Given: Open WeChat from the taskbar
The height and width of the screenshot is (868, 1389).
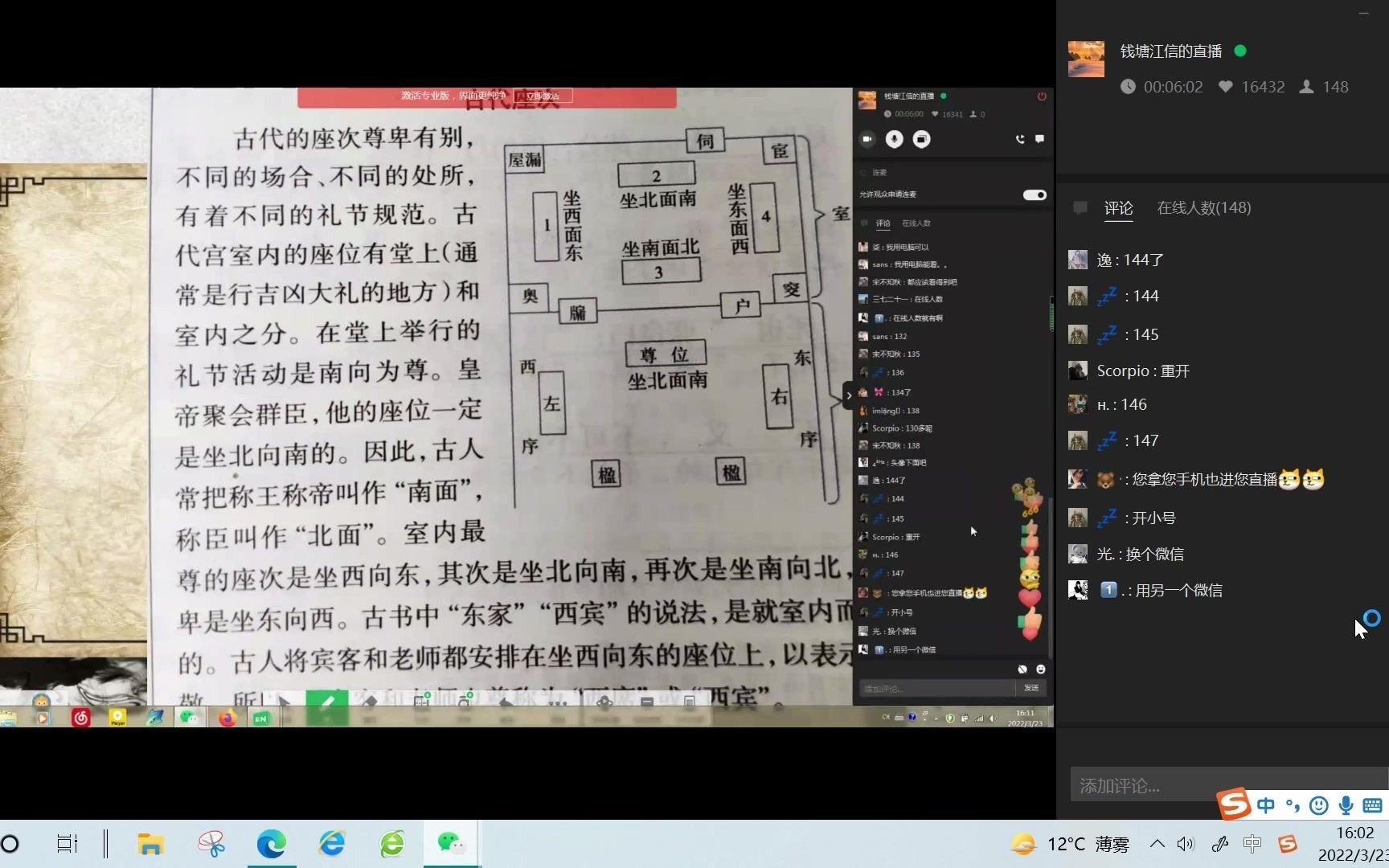Looking at the screenshot, I should tap(452, 843).
